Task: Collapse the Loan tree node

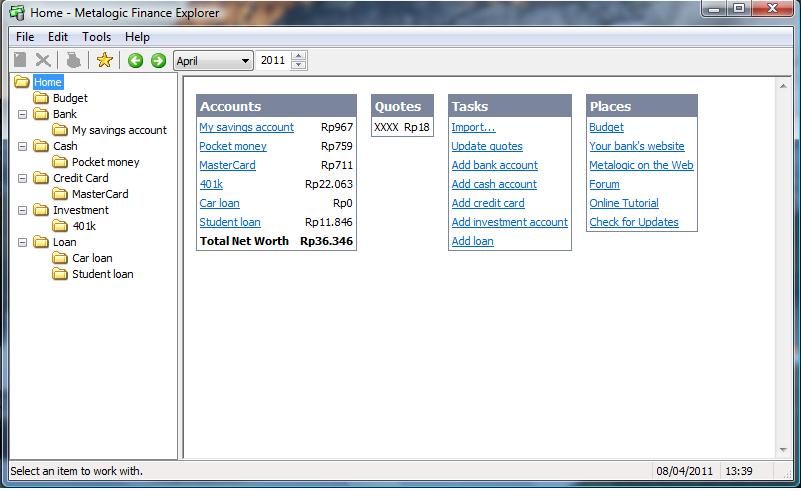Action: click(x=21, y=243)
